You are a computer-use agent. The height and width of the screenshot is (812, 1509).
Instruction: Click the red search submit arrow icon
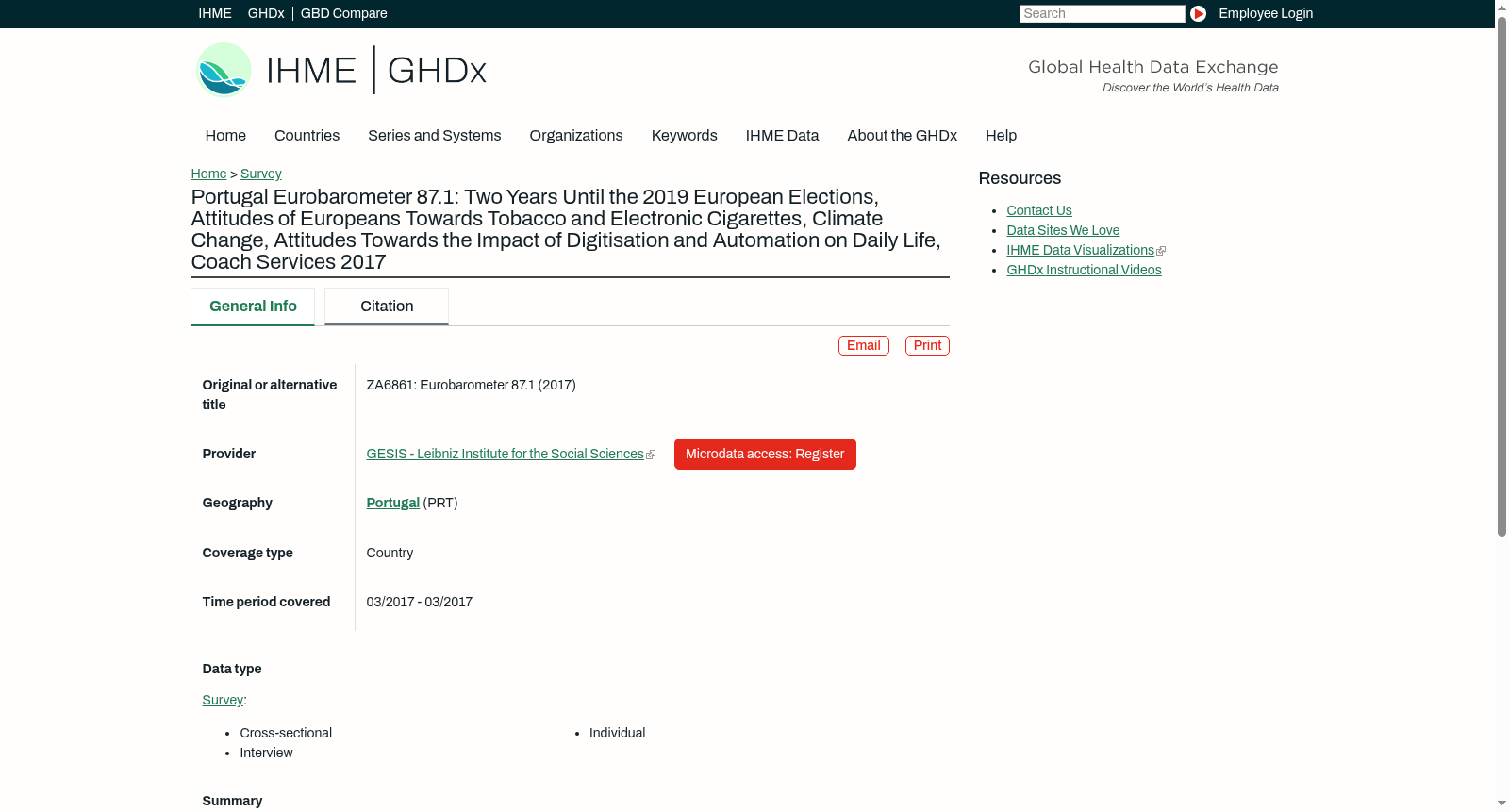click(1198, 13)
